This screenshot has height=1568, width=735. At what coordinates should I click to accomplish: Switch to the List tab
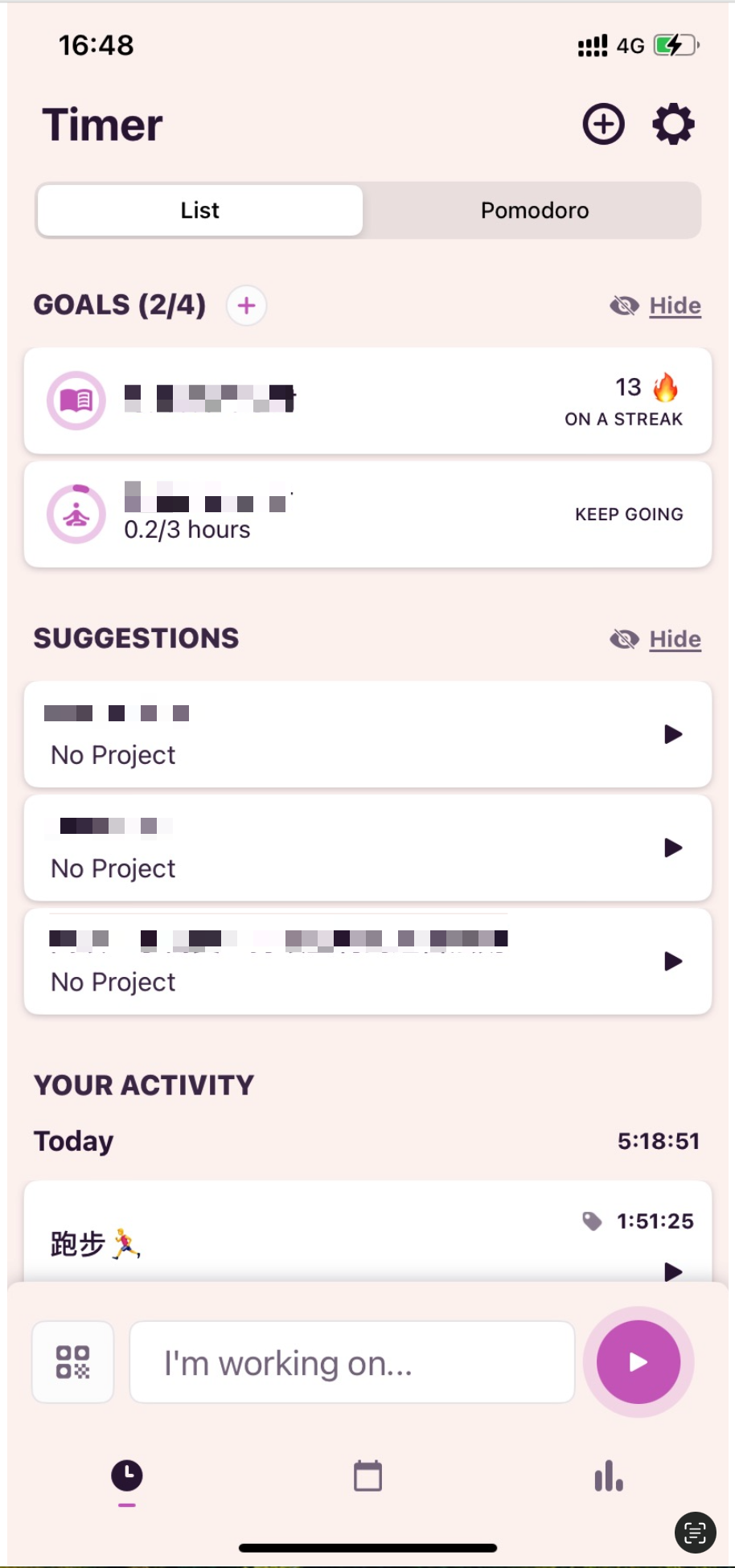point(200,211)
